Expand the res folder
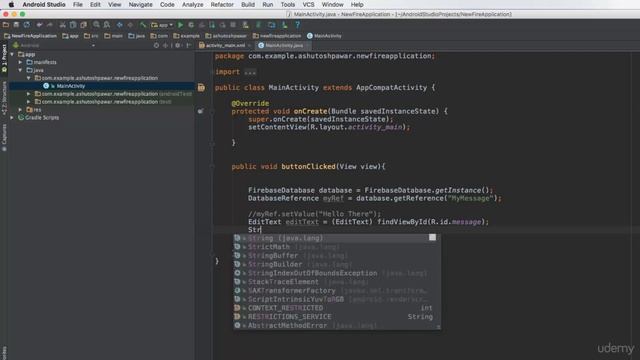 click(x=20, y=109)
